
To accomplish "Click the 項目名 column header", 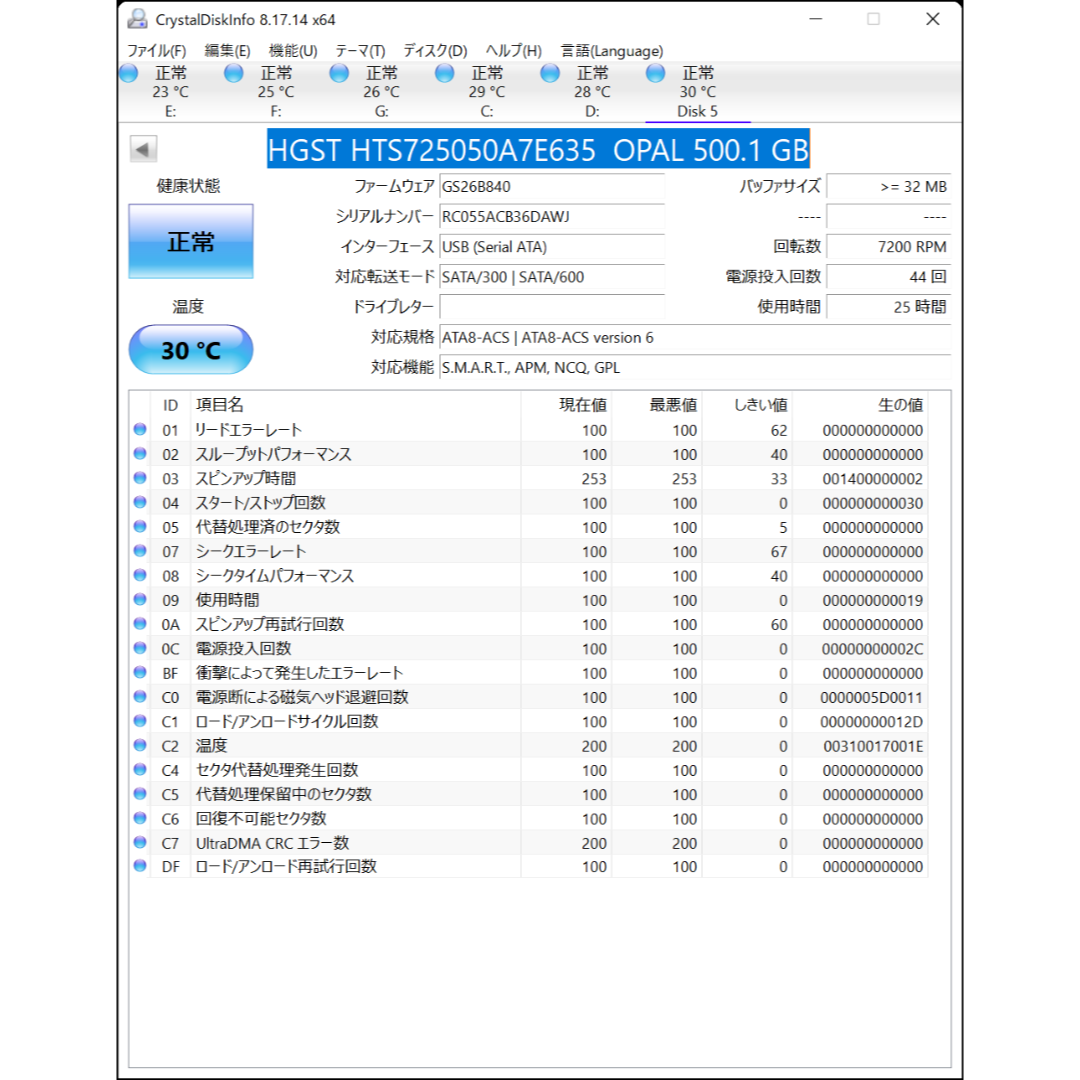I will tap(355, 405).
